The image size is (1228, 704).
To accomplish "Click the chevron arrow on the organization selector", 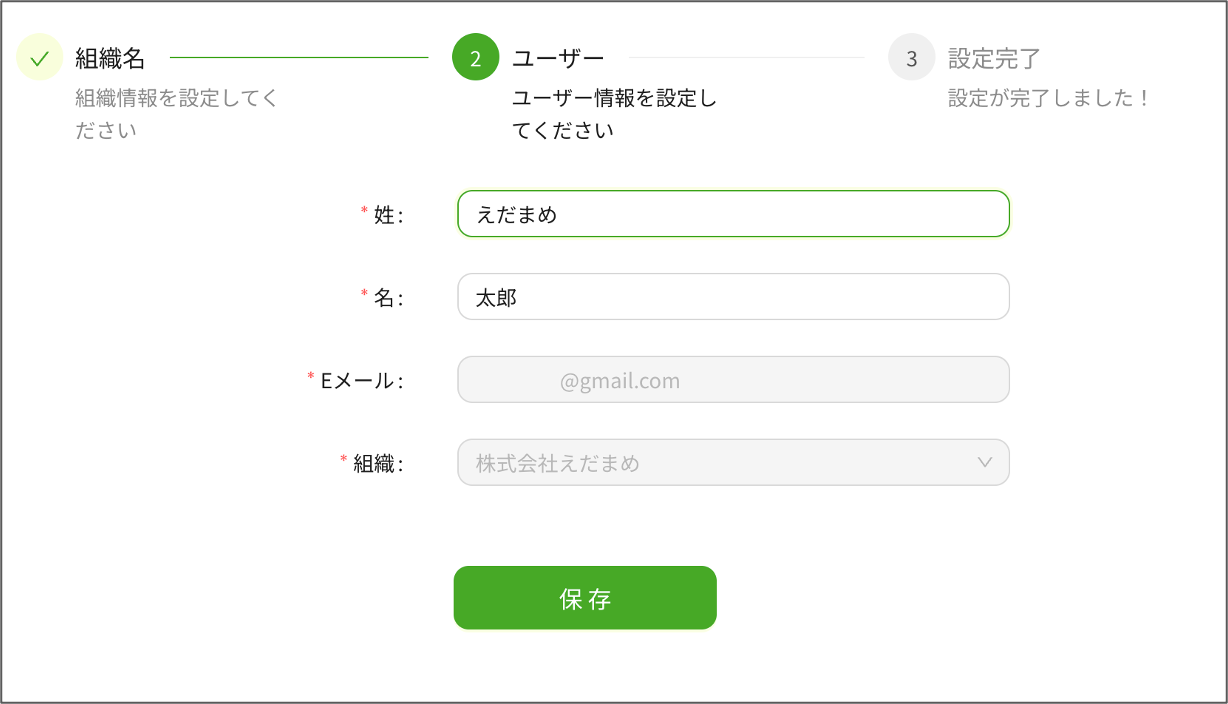I will [983, 462].
